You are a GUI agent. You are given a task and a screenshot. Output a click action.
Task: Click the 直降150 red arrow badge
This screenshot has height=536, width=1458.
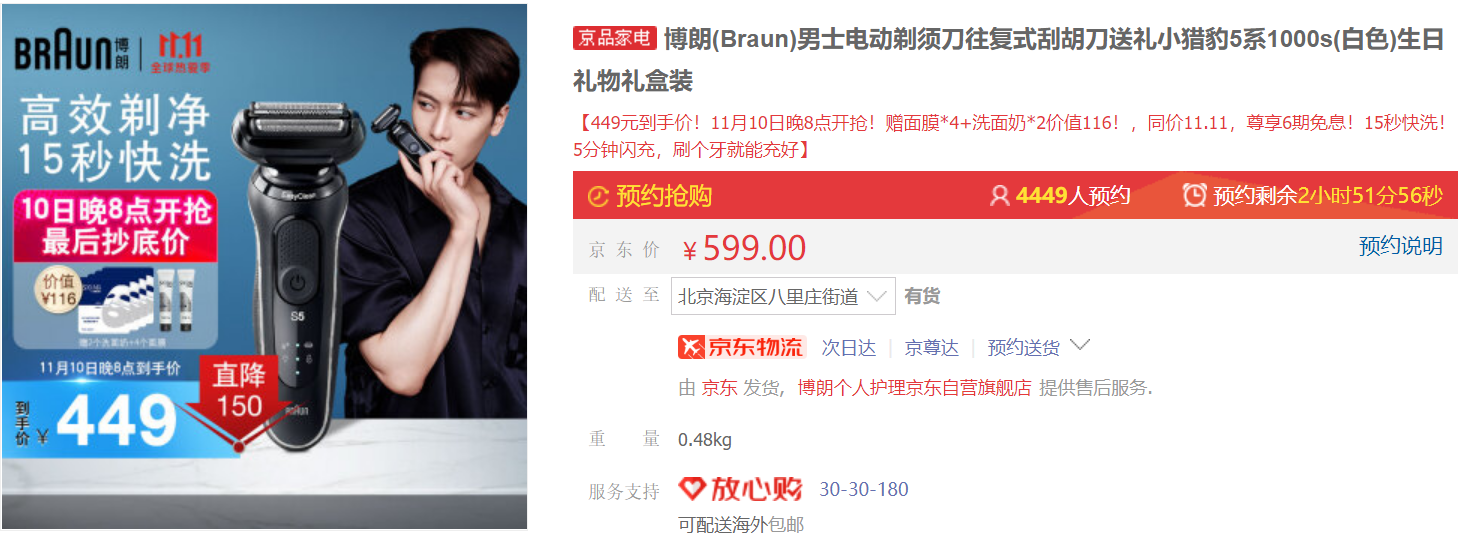(238, 396)
